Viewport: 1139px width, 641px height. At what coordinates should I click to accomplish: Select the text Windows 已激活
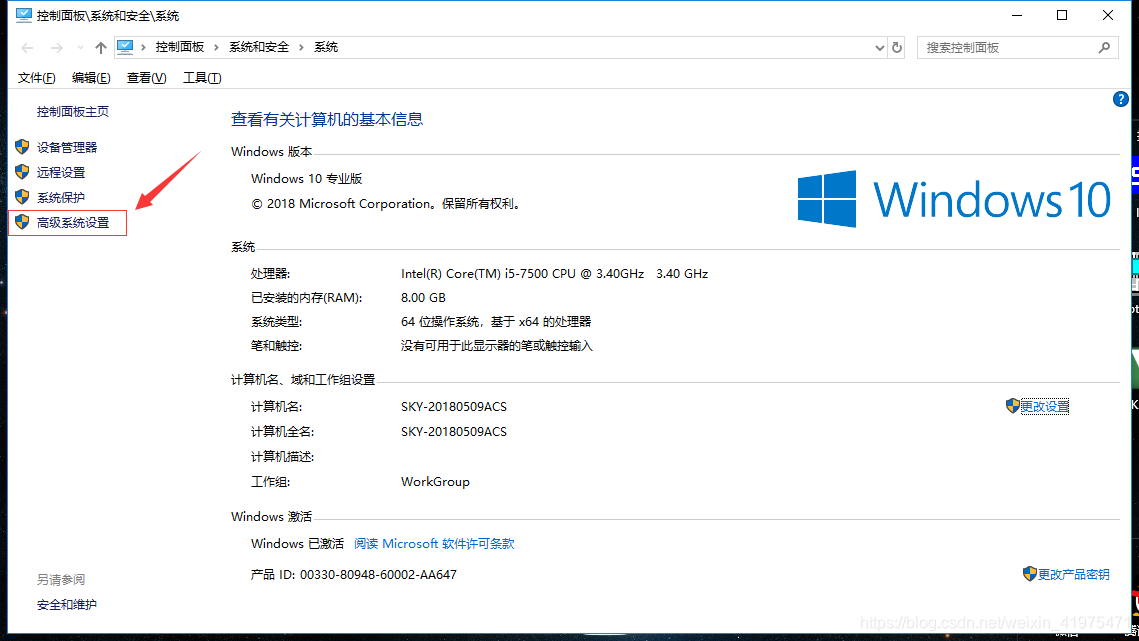coord(297,544)
